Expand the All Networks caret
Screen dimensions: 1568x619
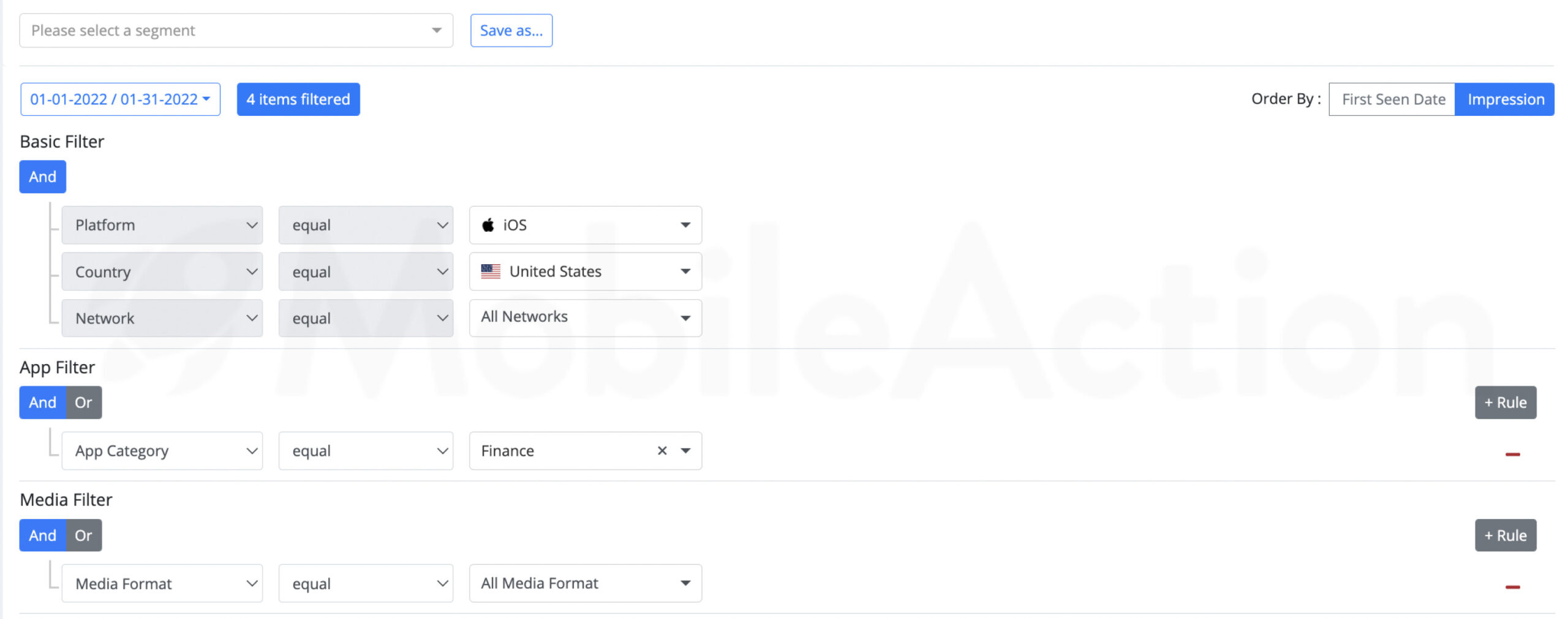685,317
